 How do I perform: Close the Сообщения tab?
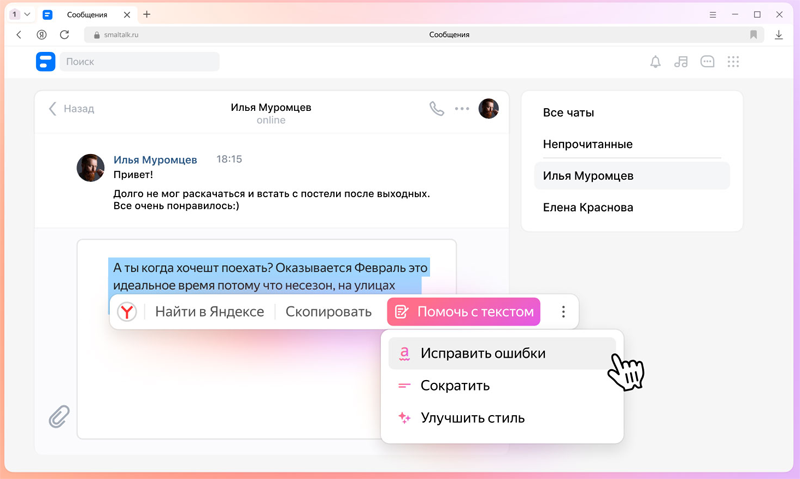127,15
